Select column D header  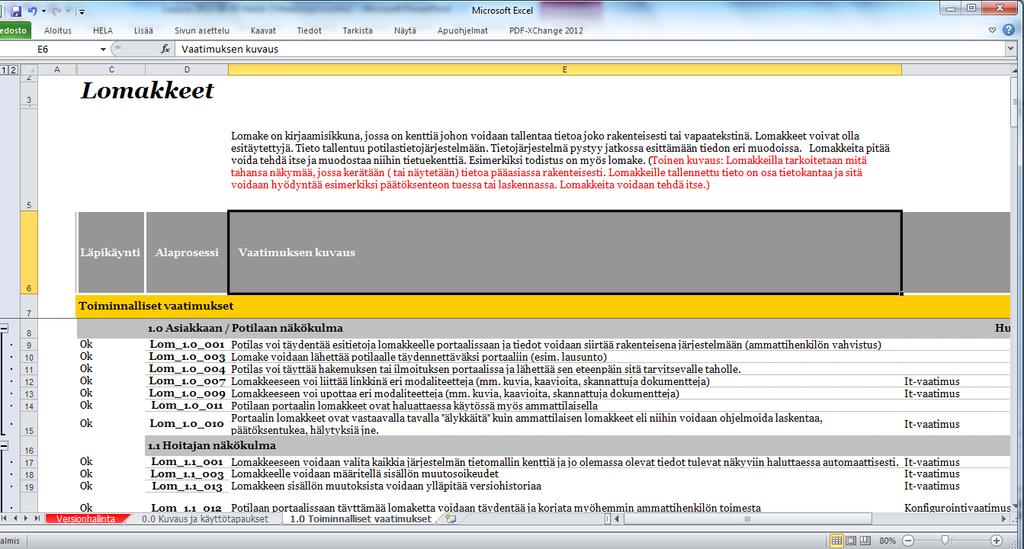click(187, 69)
